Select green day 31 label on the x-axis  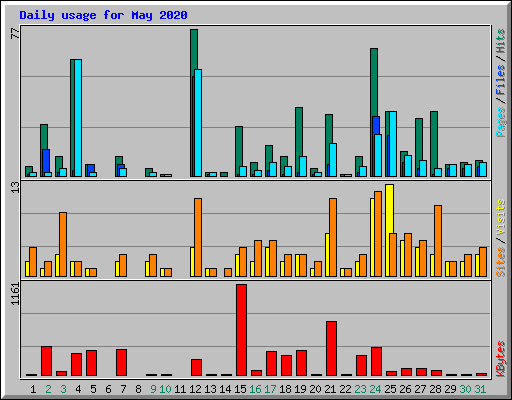[480, 389]
